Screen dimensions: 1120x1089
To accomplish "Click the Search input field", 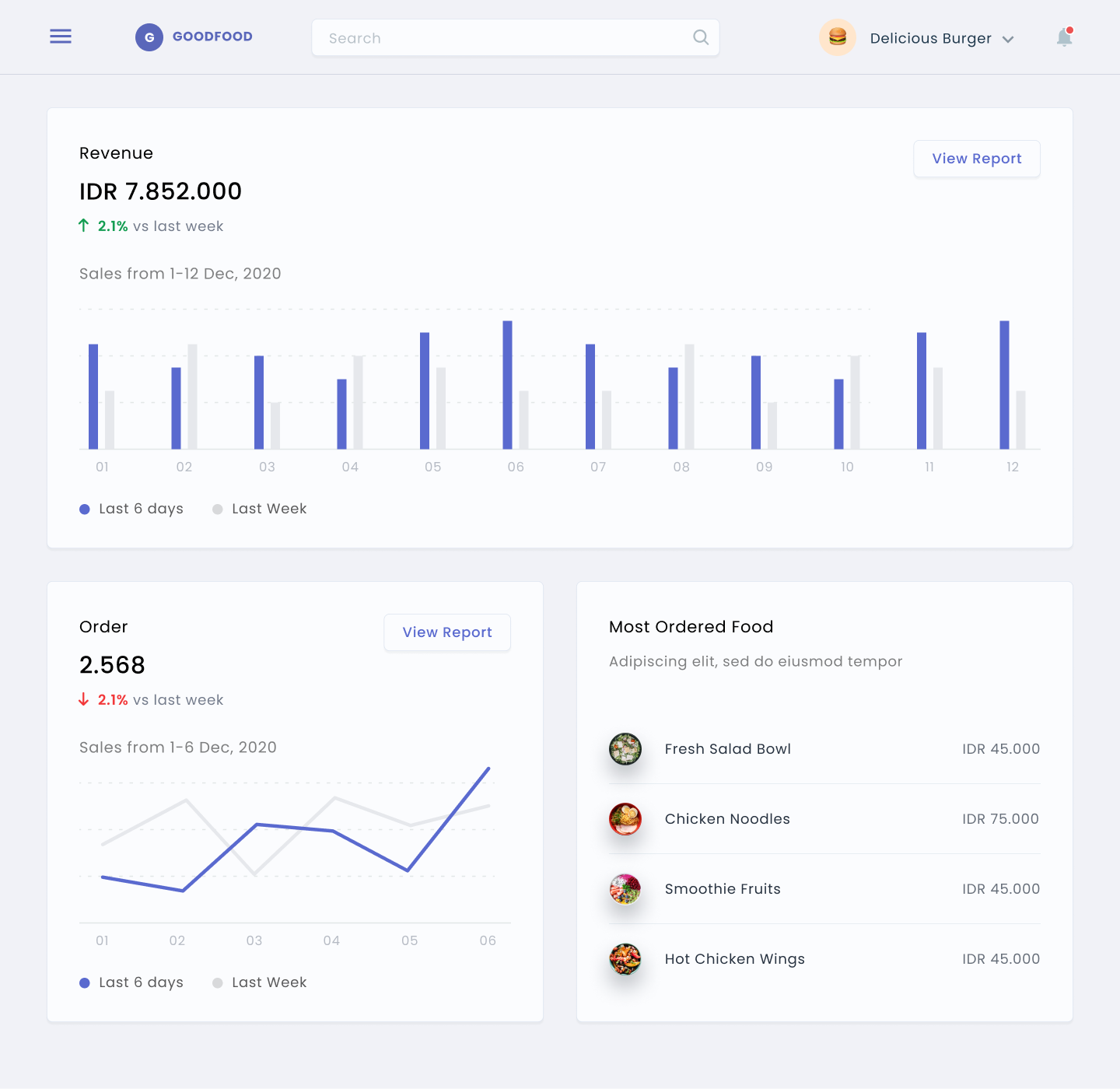I will tap(506, 38).
